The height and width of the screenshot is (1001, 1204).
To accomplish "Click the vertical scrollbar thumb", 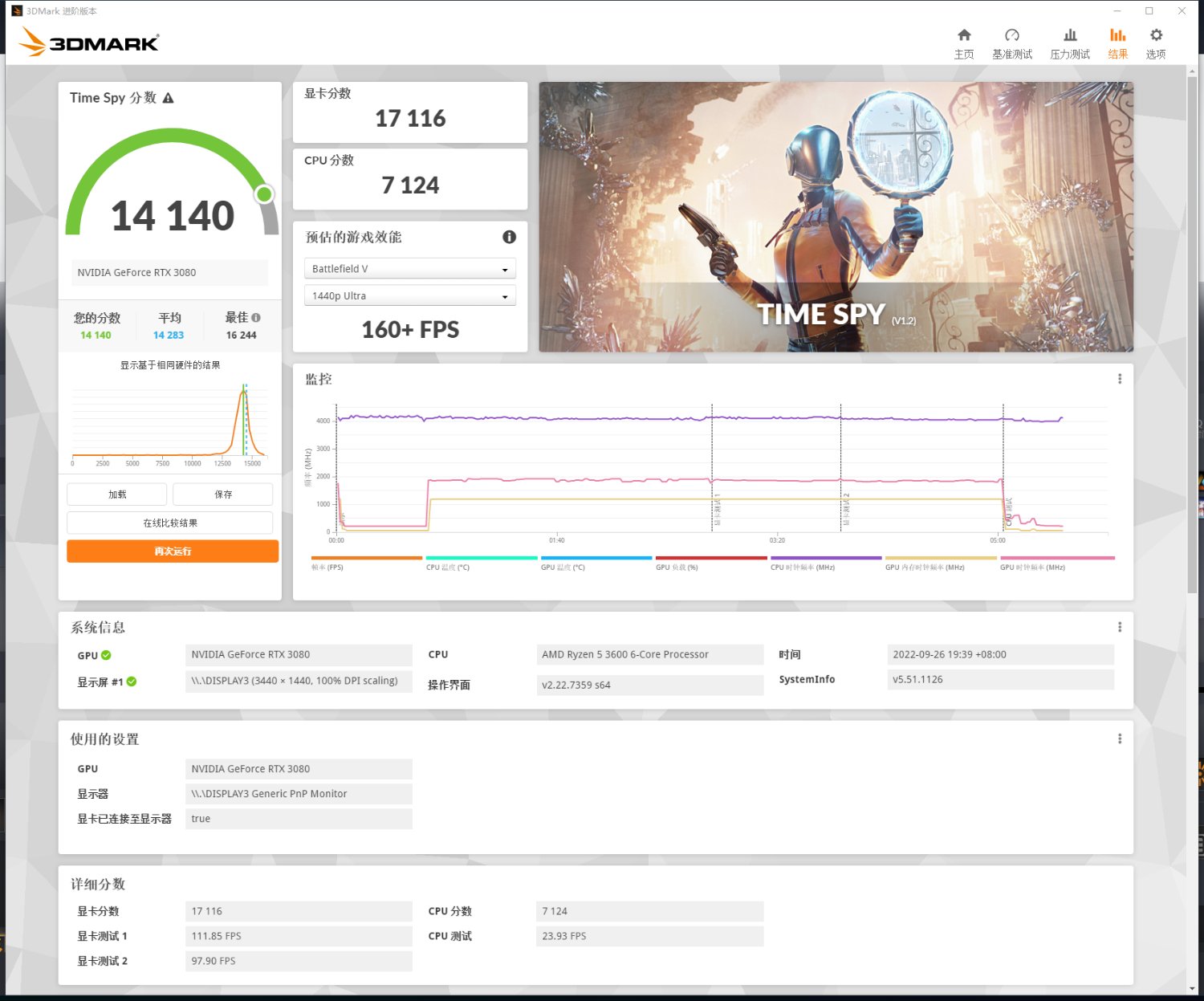I will tap(1192, 336).
